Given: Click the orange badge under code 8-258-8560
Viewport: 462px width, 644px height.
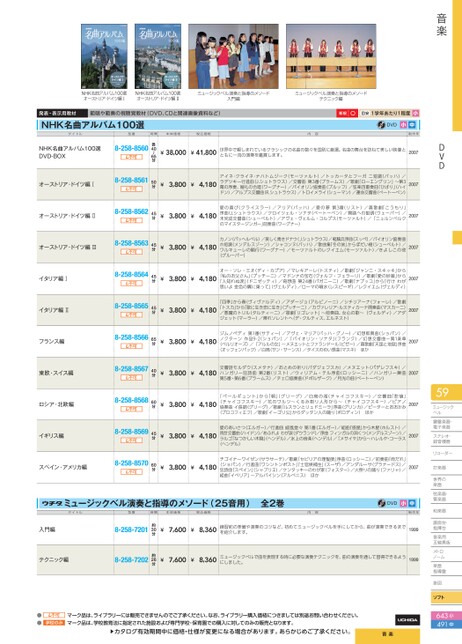Looking at the screenshot, I should click(x=131, y=157).
